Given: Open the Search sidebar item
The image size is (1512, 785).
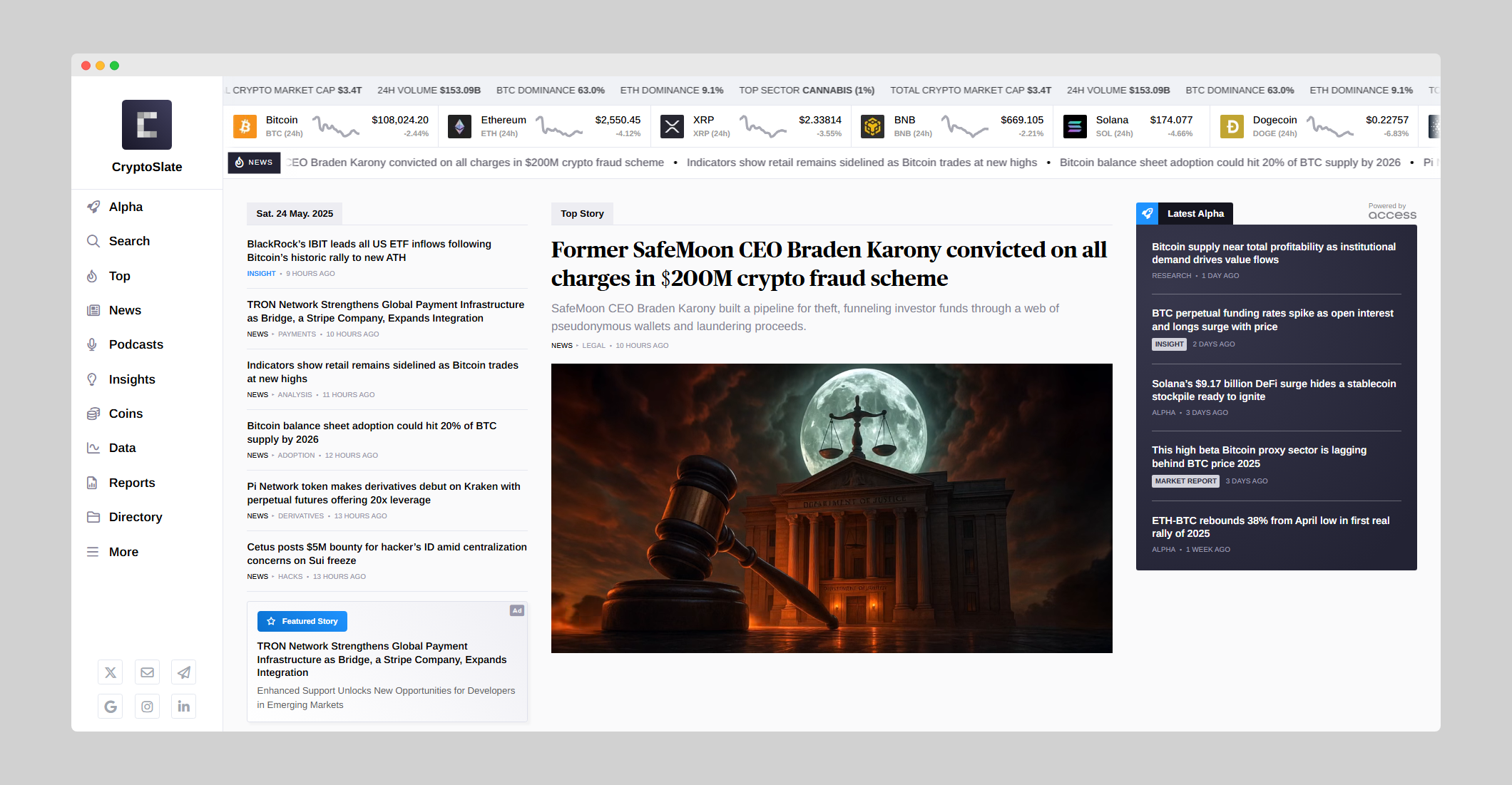Looking at the screenshot, I should 128,241.
